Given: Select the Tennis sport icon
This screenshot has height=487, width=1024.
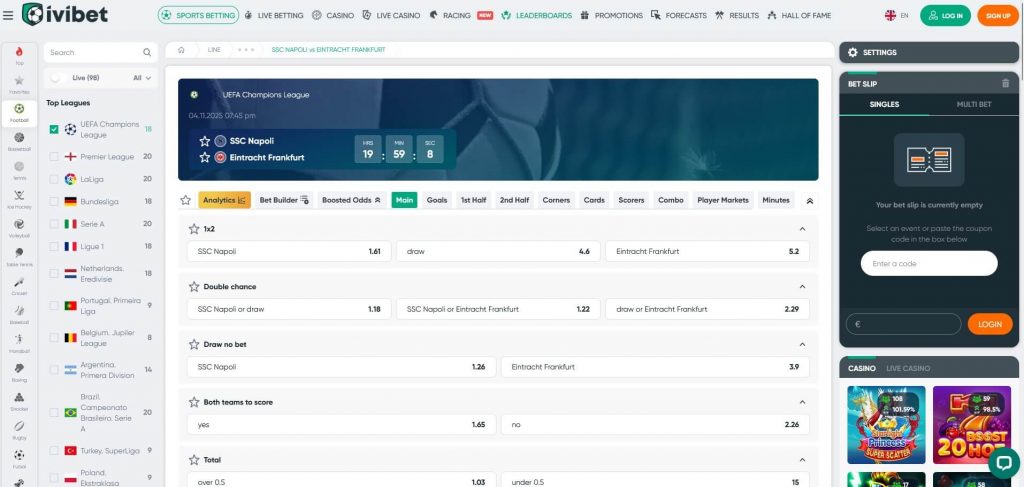Looking at the screenshot, I should click(x=19, y=167).
